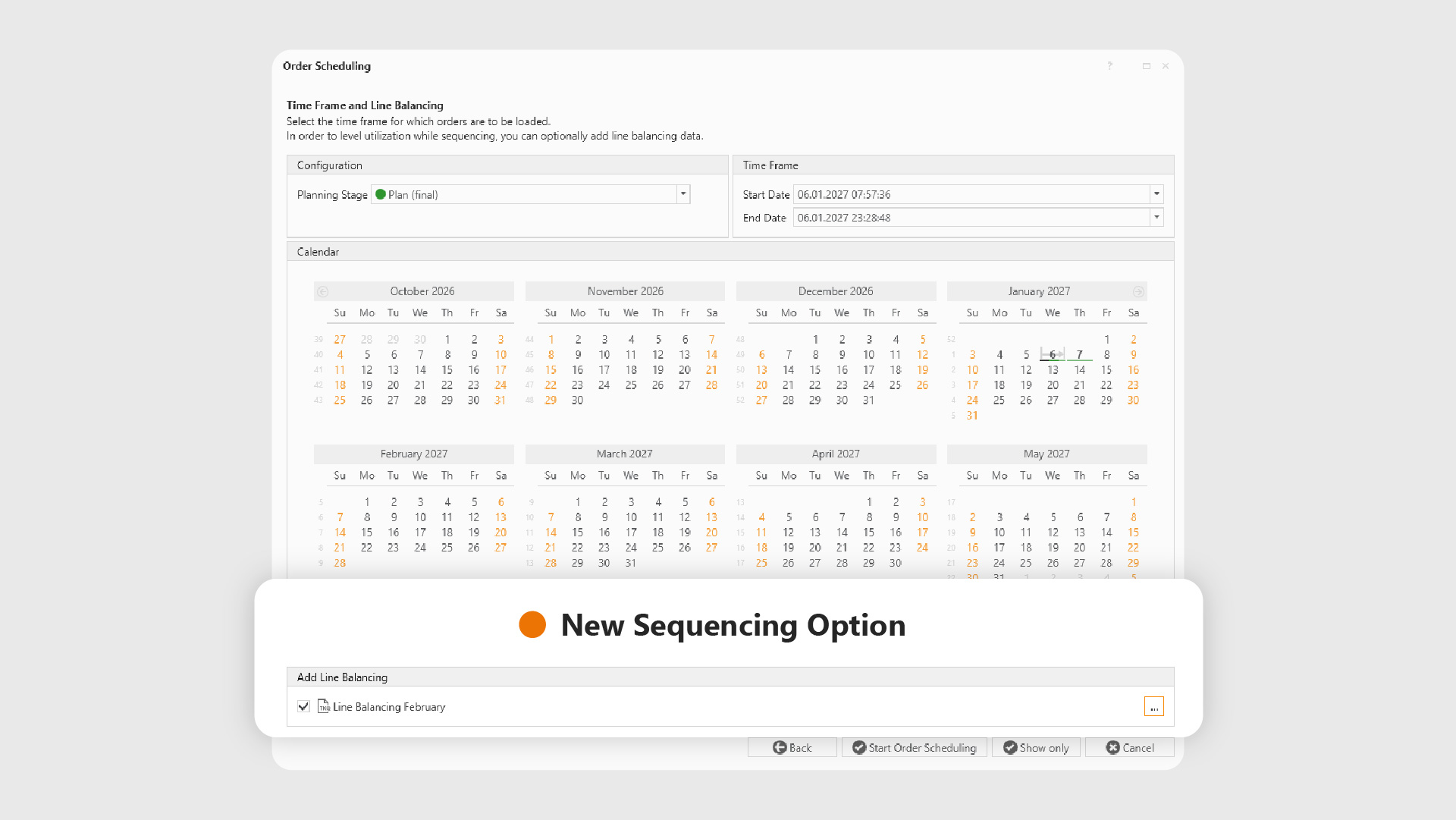Maximize the Order Scheduling window
Screen dimensions: 1456x820
point(1147,66)
